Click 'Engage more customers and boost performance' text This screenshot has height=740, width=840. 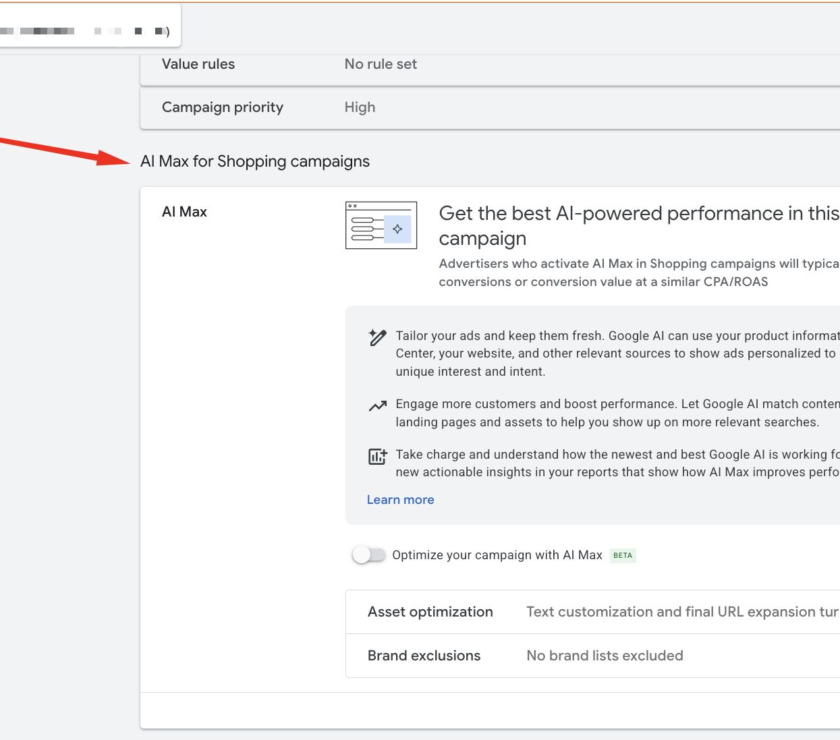(618, 413)
